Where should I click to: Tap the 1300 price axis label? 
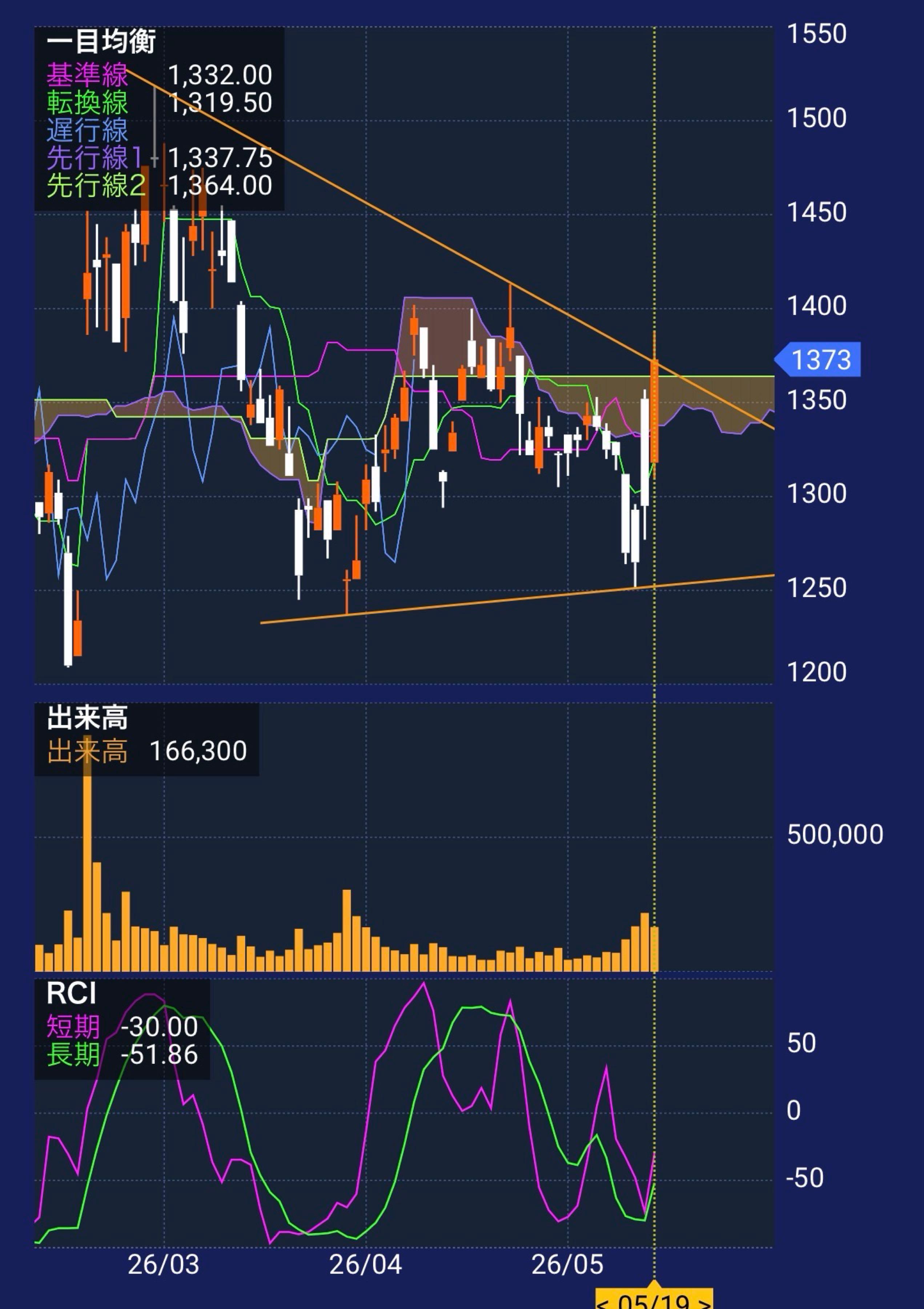point(816,494)
